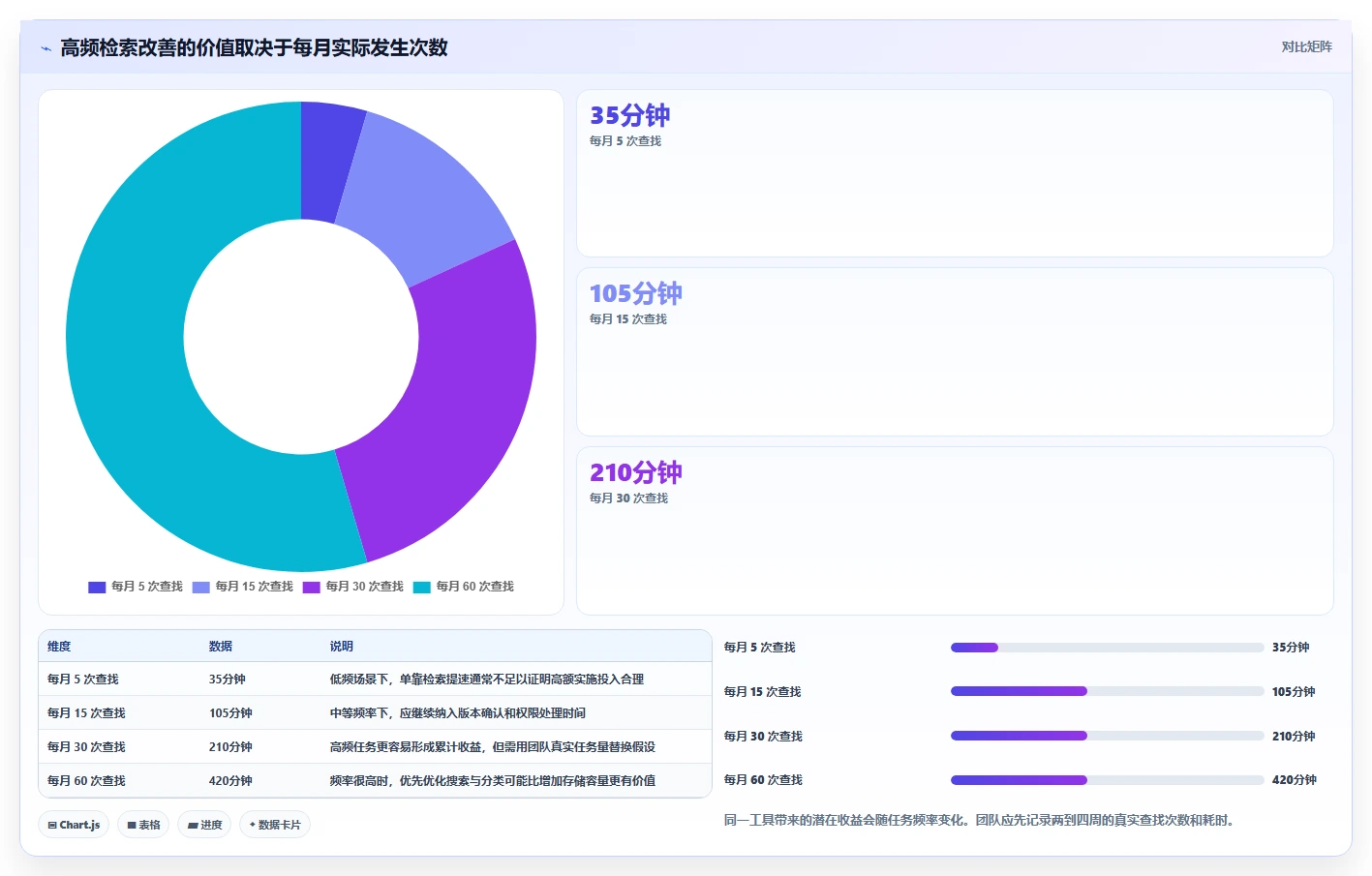Select the 105分钟 data card
Screen dimensions: 1372x876
coord(955,351)
